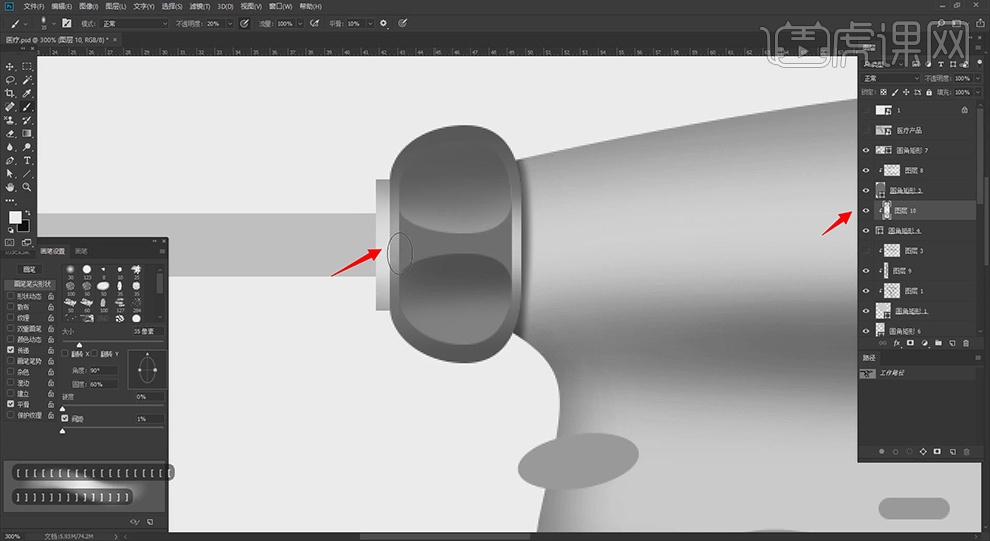Viewport: 990px width, 541px height.
Task: Hide the 图层 8 layer
Action: [x=866, y=170]
